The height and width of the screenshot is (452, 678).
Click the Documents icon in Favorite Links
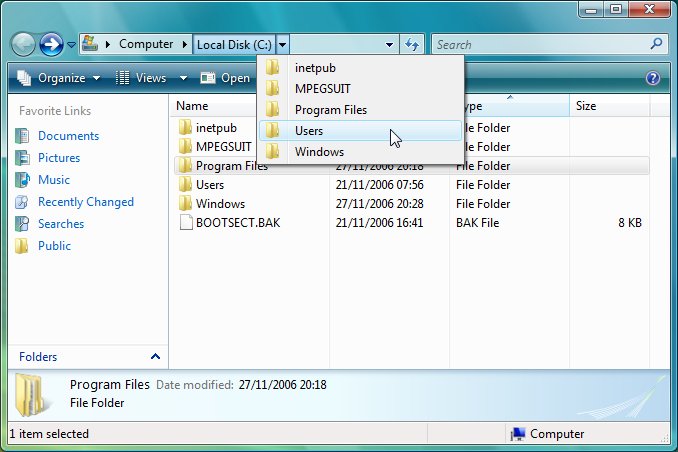(x=22, y=136)
